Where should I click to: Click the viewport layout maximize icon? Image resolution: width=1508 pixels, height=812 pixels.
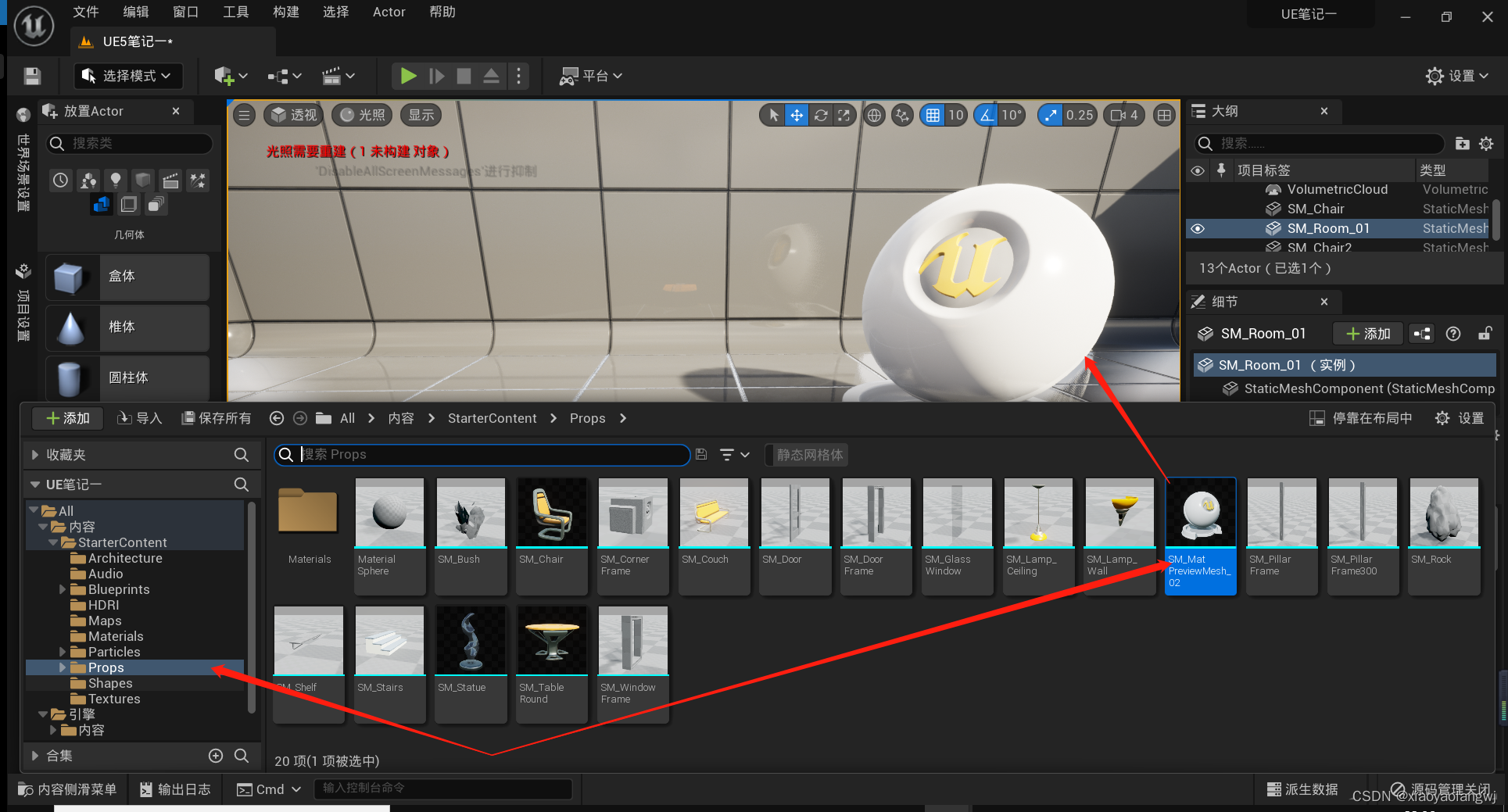click(x=1164, y=116)
